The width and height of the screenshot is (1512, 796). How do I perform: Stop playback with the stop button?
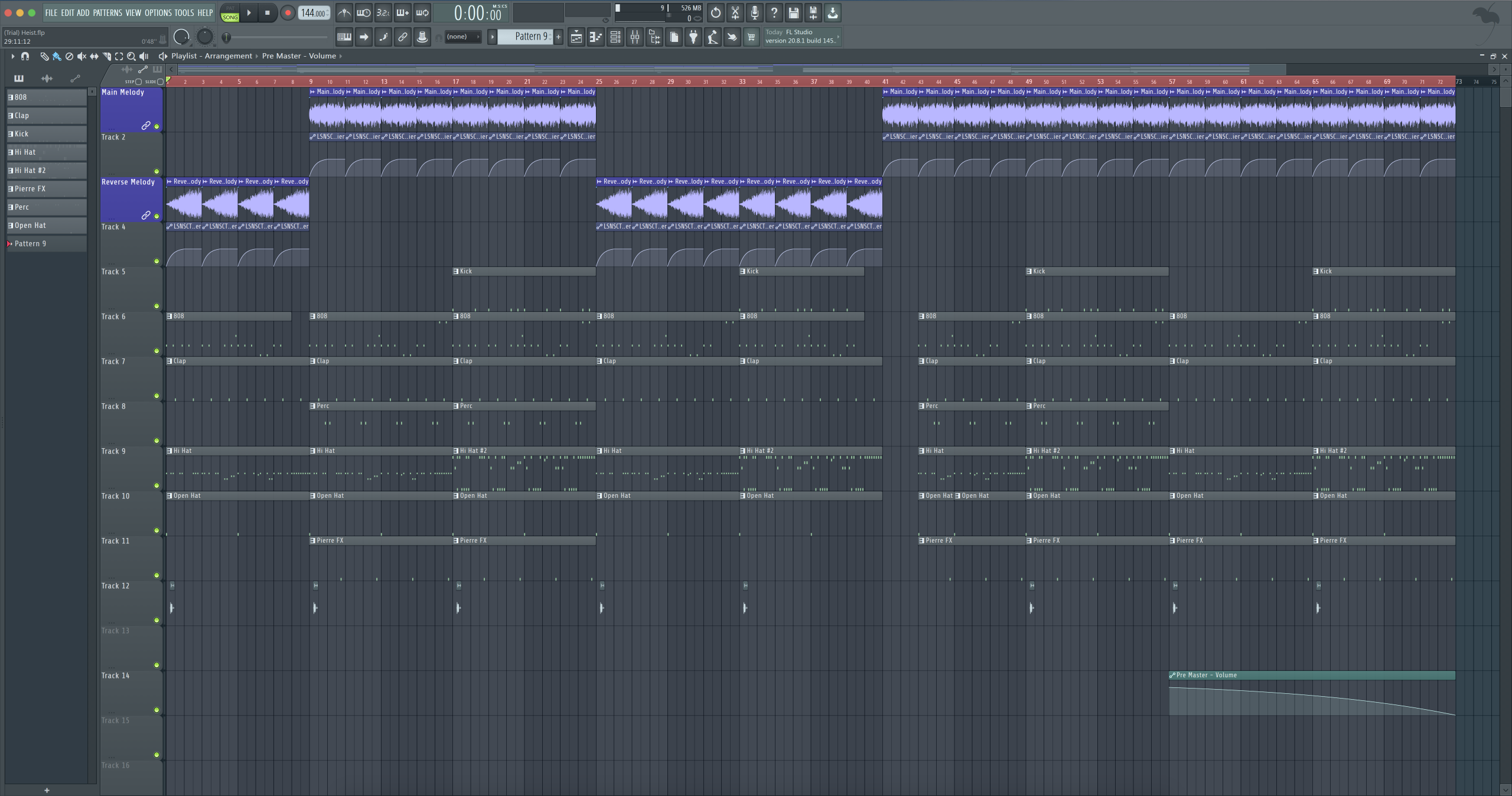(x=267, y=12)
